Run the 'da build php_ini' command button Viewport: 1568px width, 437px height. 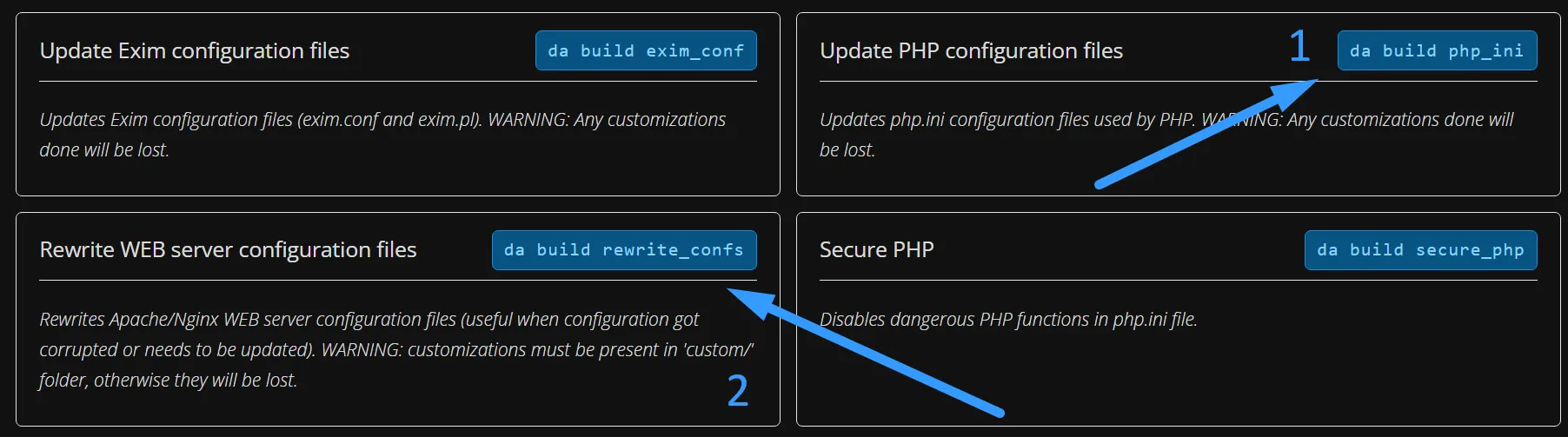pyautogui.click(x=1437, y=50)
